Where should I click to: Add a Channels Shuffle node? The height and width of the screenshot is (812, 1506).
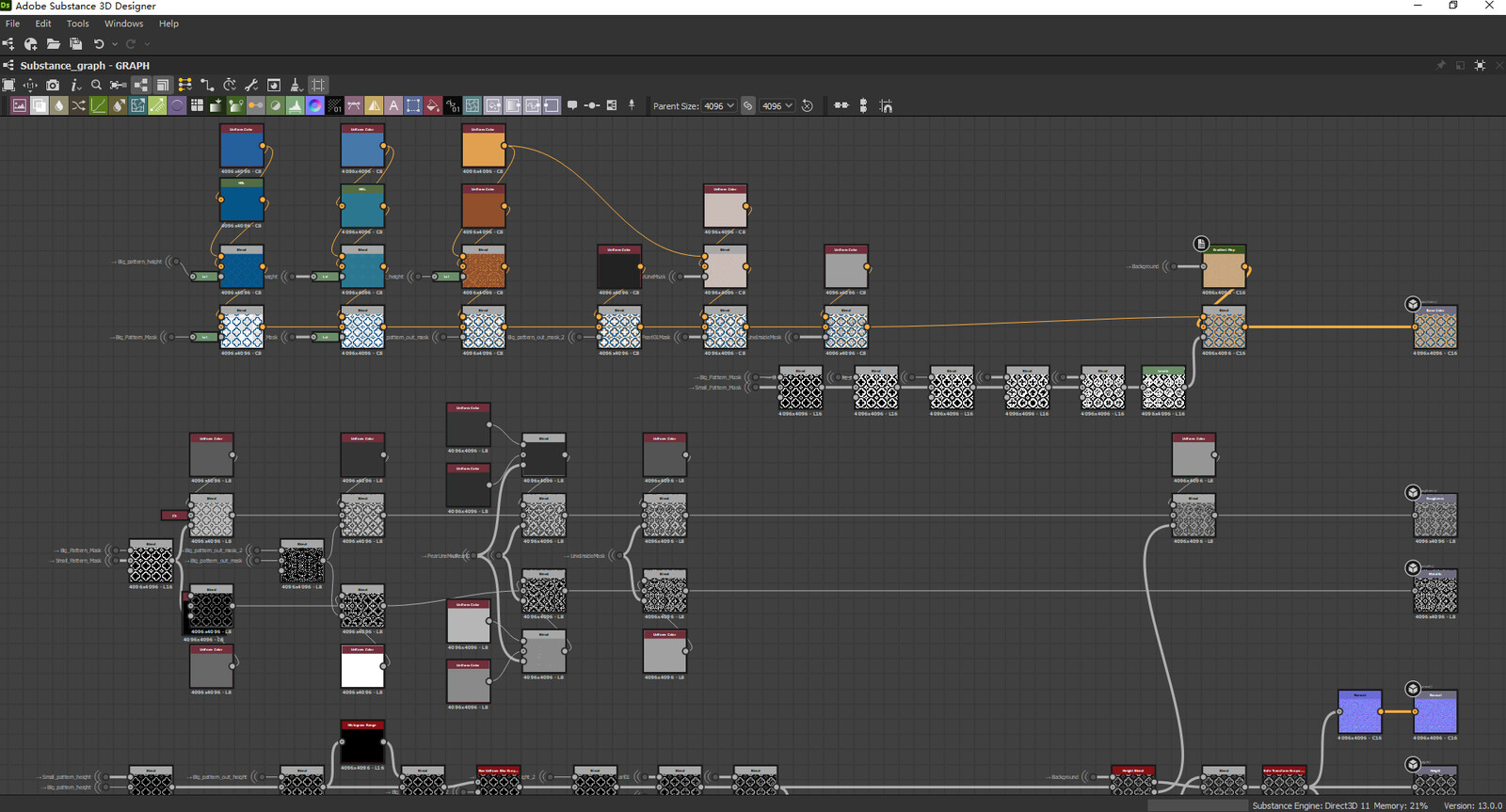78,105
